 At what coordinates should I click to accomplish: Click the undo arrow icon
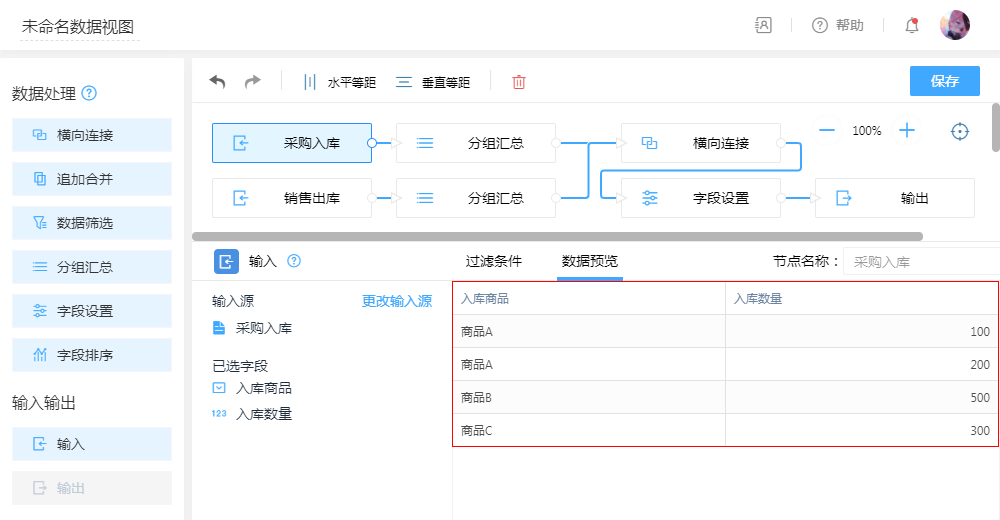click(217, 82)
